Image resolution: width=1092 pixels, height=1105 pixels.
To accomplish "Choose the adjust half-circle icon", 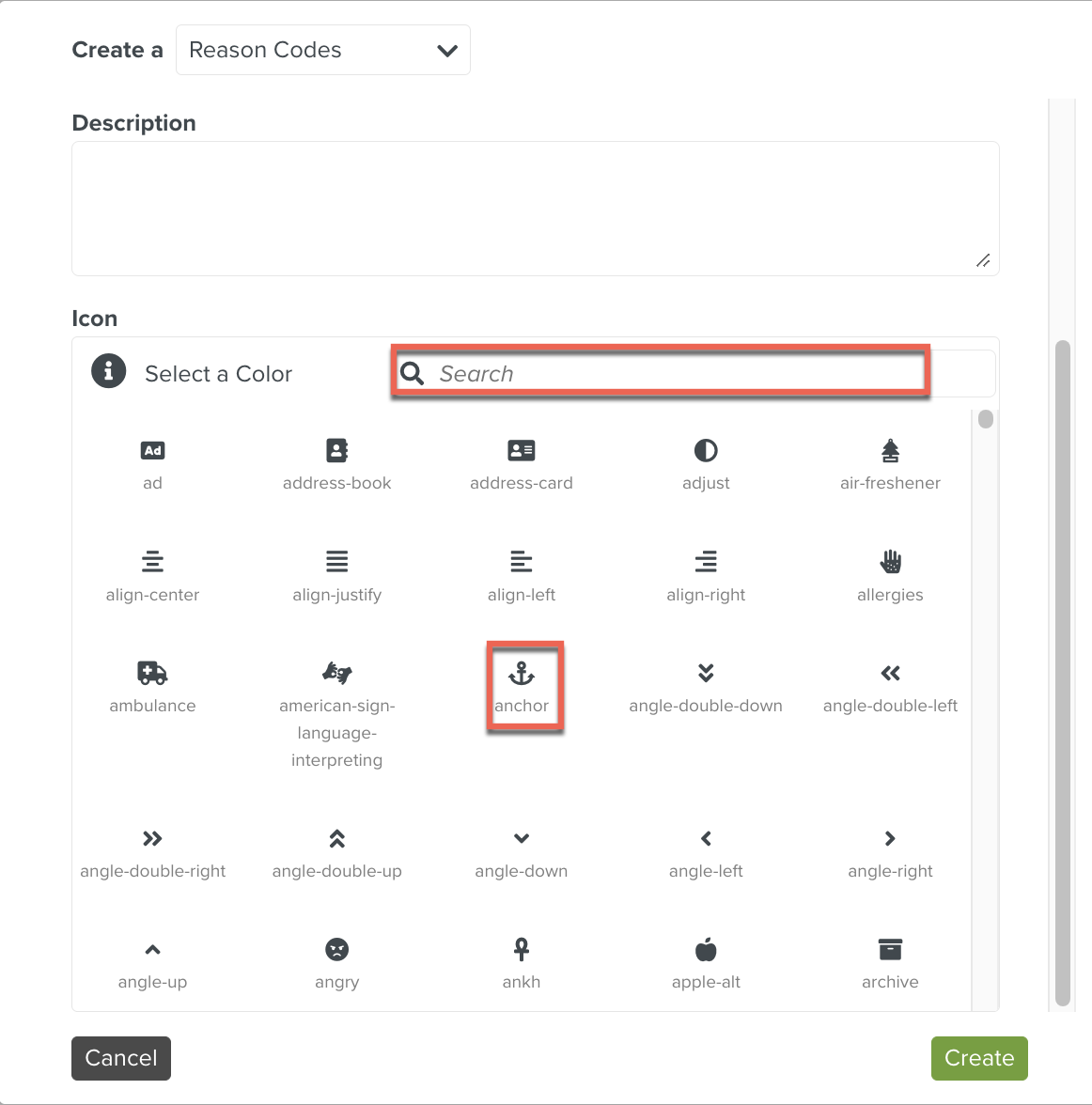I will click(706, 451).
